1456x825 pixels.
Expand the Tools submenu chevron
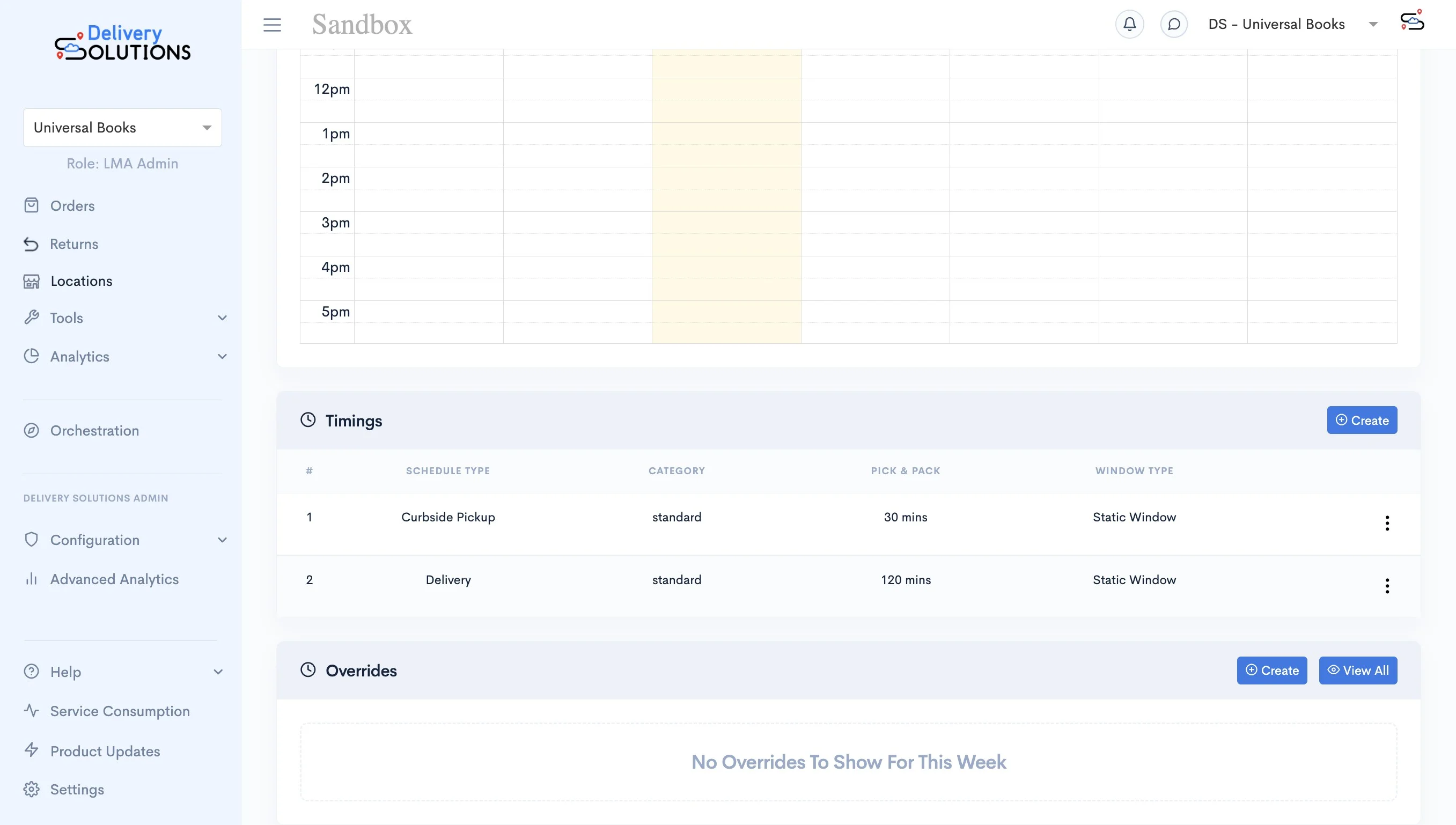click(x=222, y=318)
